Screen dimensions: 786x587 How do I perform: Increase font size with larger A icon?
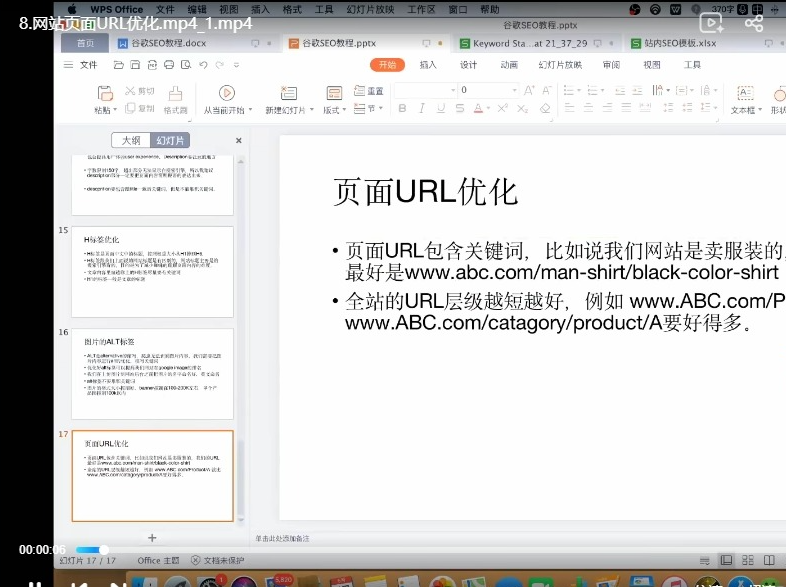(528, 90)
